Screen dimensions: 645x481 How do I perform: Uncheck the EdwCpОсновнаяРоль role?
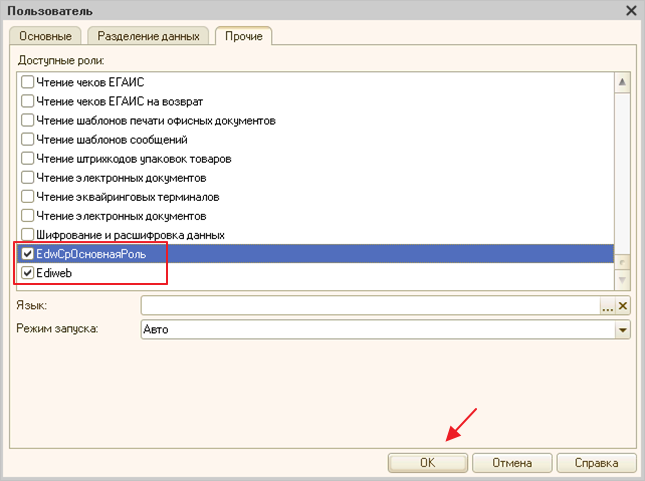tap(28, 254)
